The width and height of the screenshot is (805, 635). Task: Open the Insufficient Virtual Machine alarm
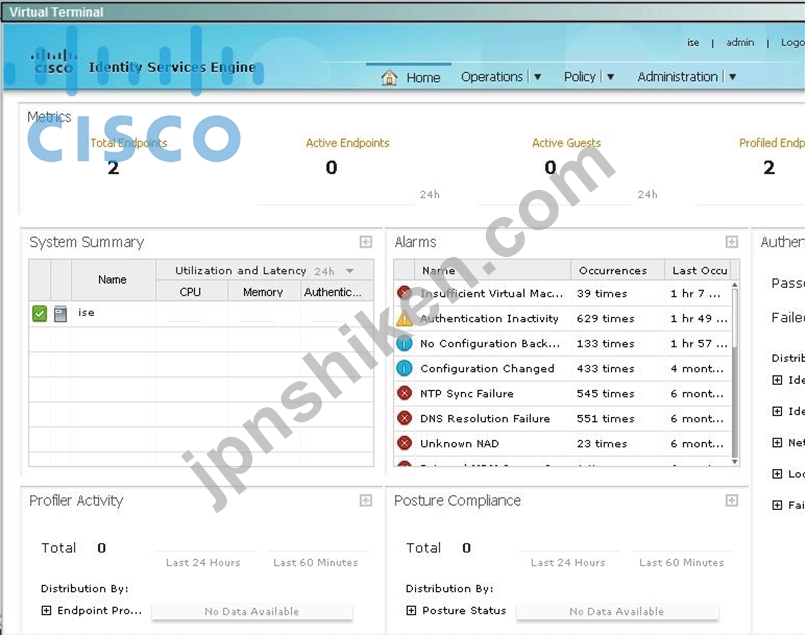(x=491, y=294)
